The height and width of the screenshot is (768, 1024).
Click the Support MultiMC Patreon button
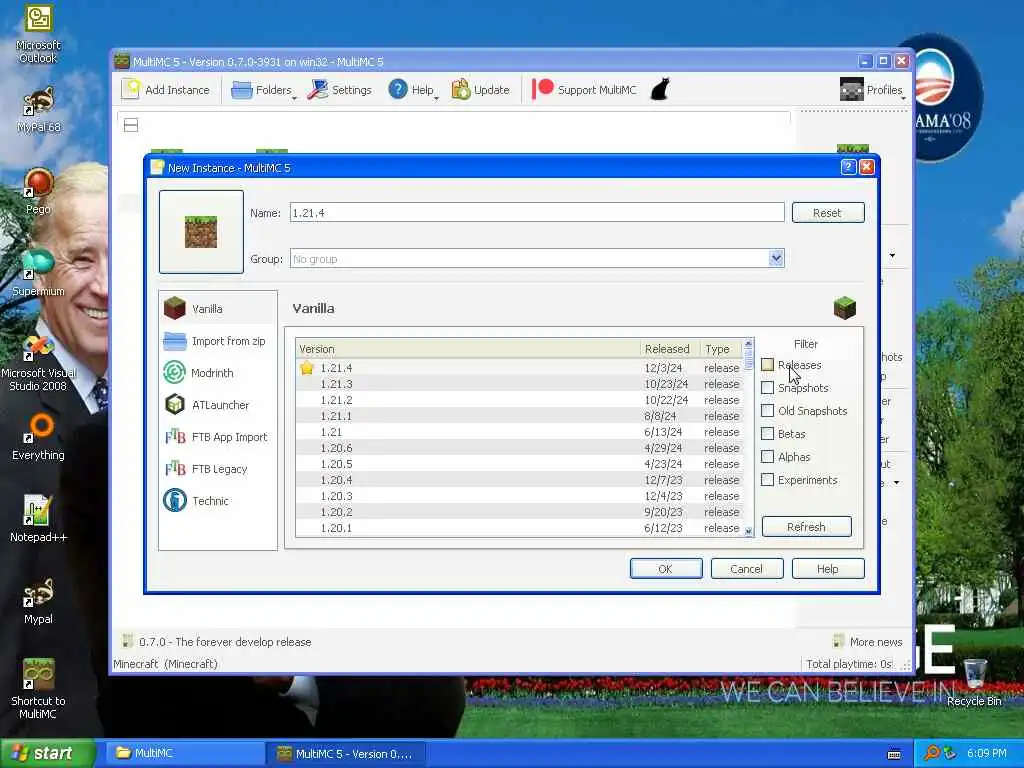(584, 89)
